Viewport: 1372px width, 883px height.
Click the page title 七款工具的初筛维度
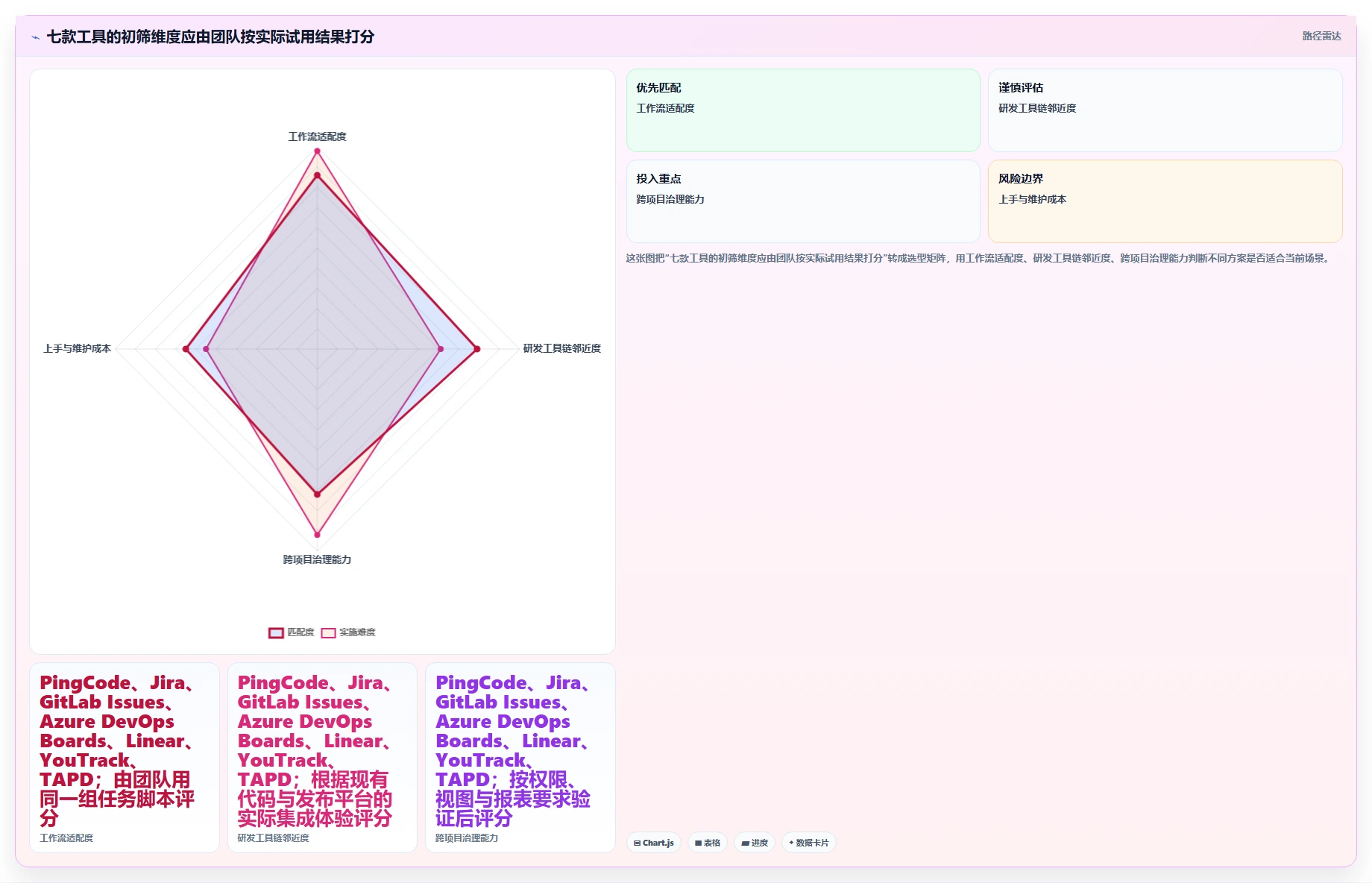[210, 37]
